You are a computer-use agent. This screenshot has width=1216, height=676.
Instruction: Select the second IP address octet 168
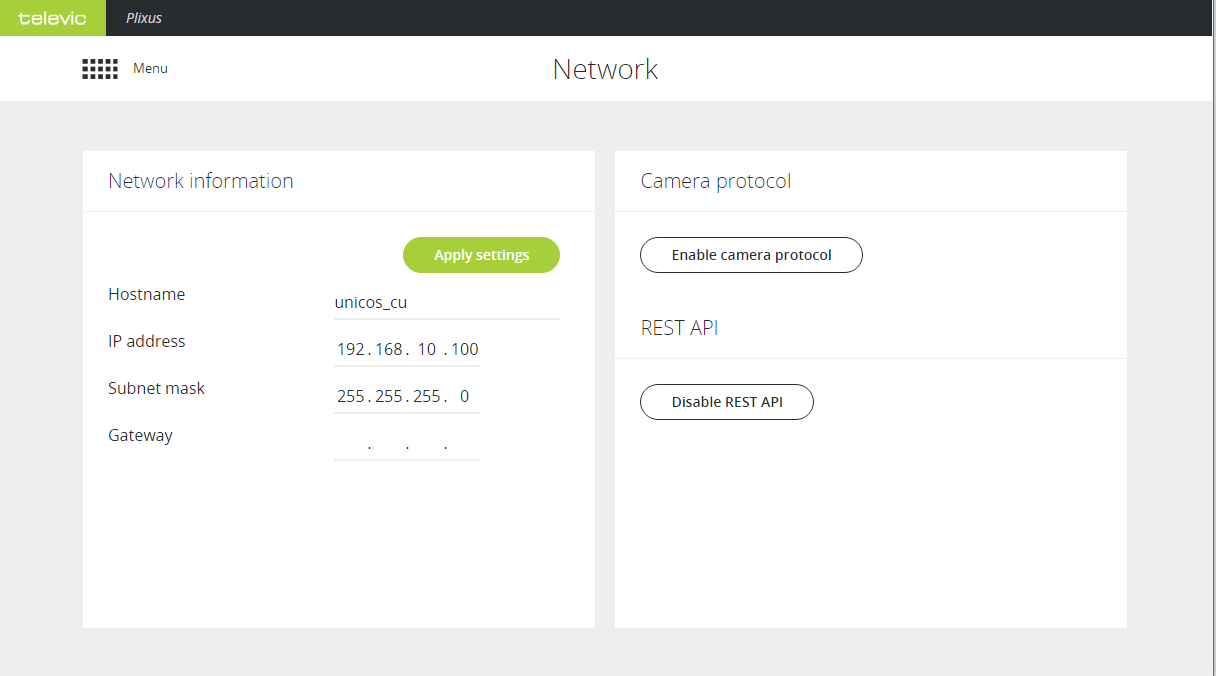coord(389,349)
